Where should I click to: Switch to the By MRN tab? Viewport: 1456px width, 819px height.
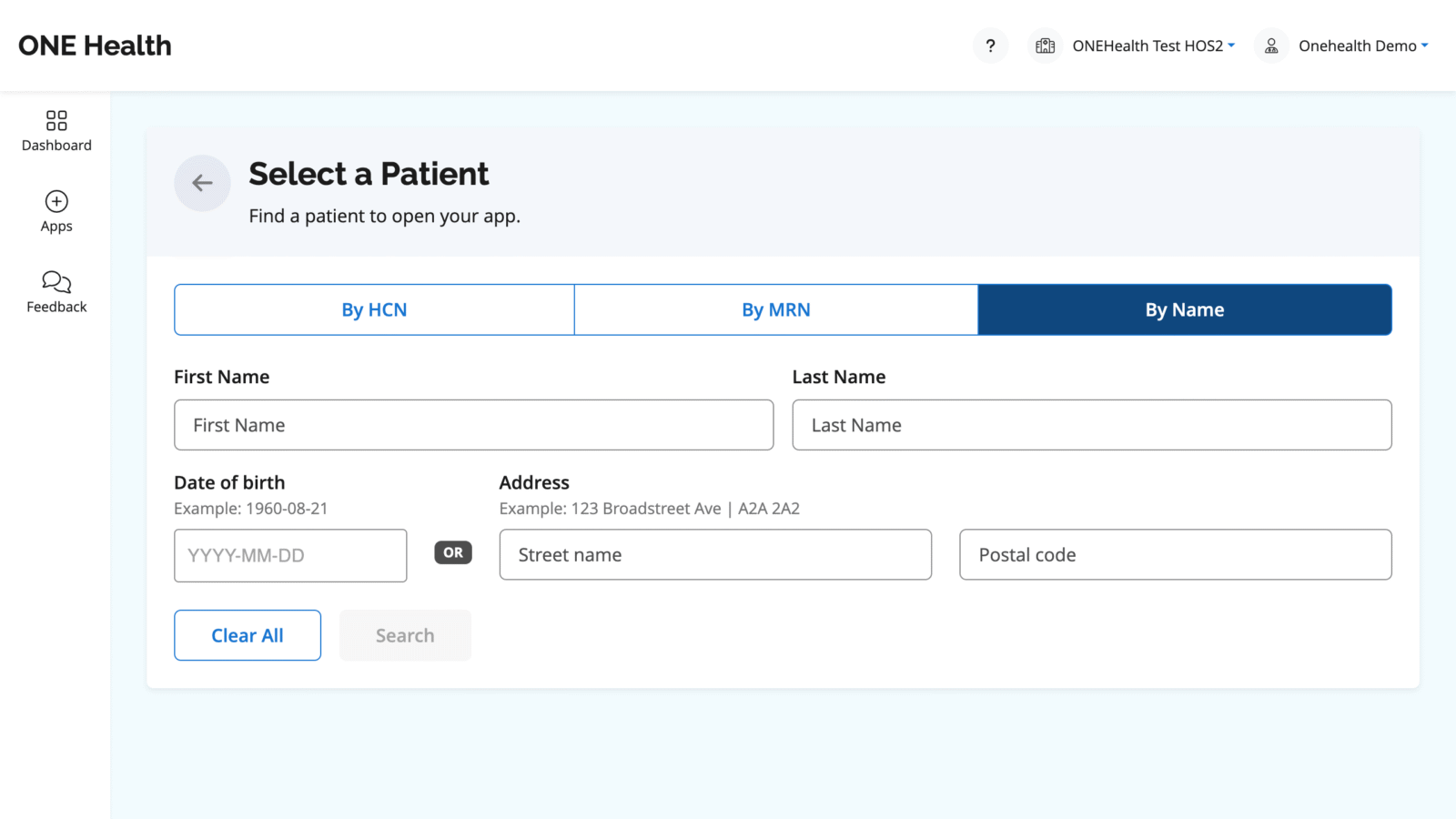click(x=775, y=309)
